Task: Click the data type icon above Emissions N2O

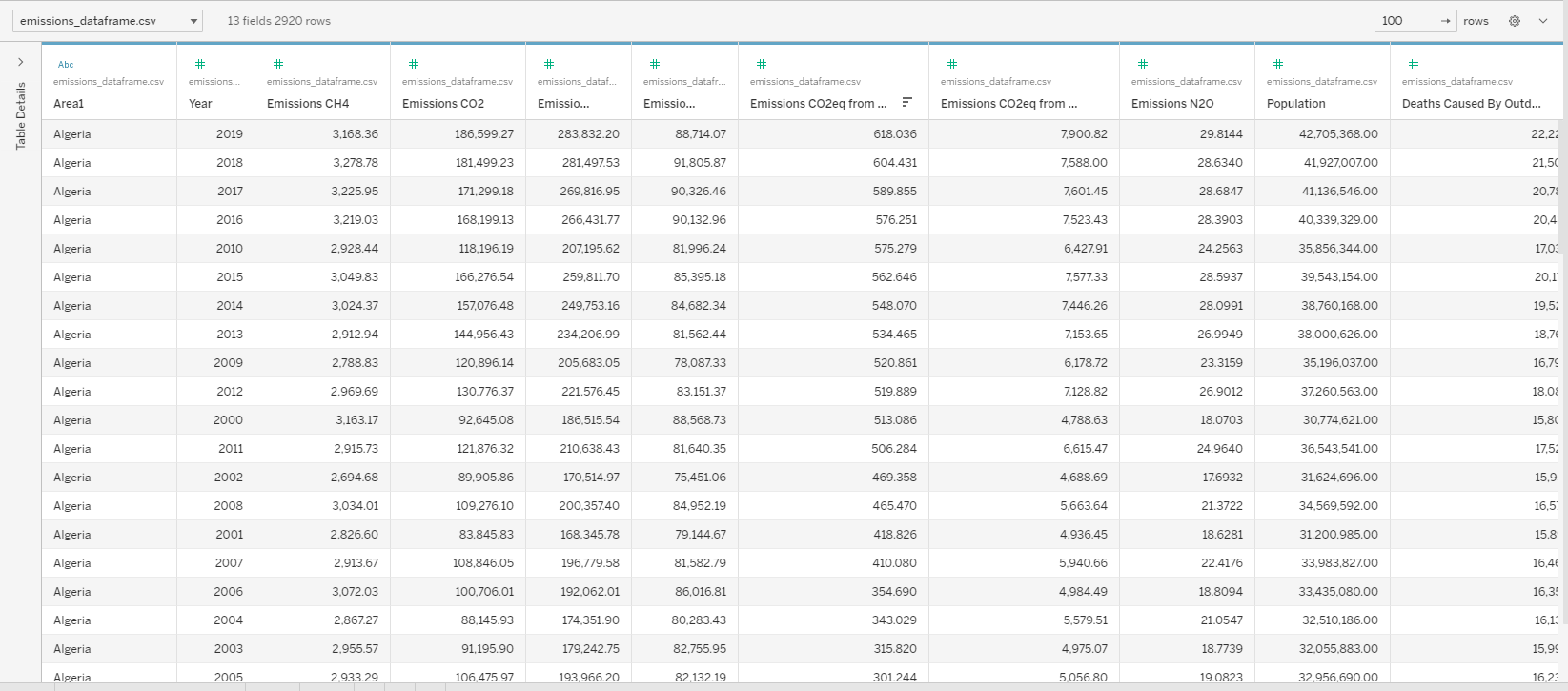Action: [1143, 64]
